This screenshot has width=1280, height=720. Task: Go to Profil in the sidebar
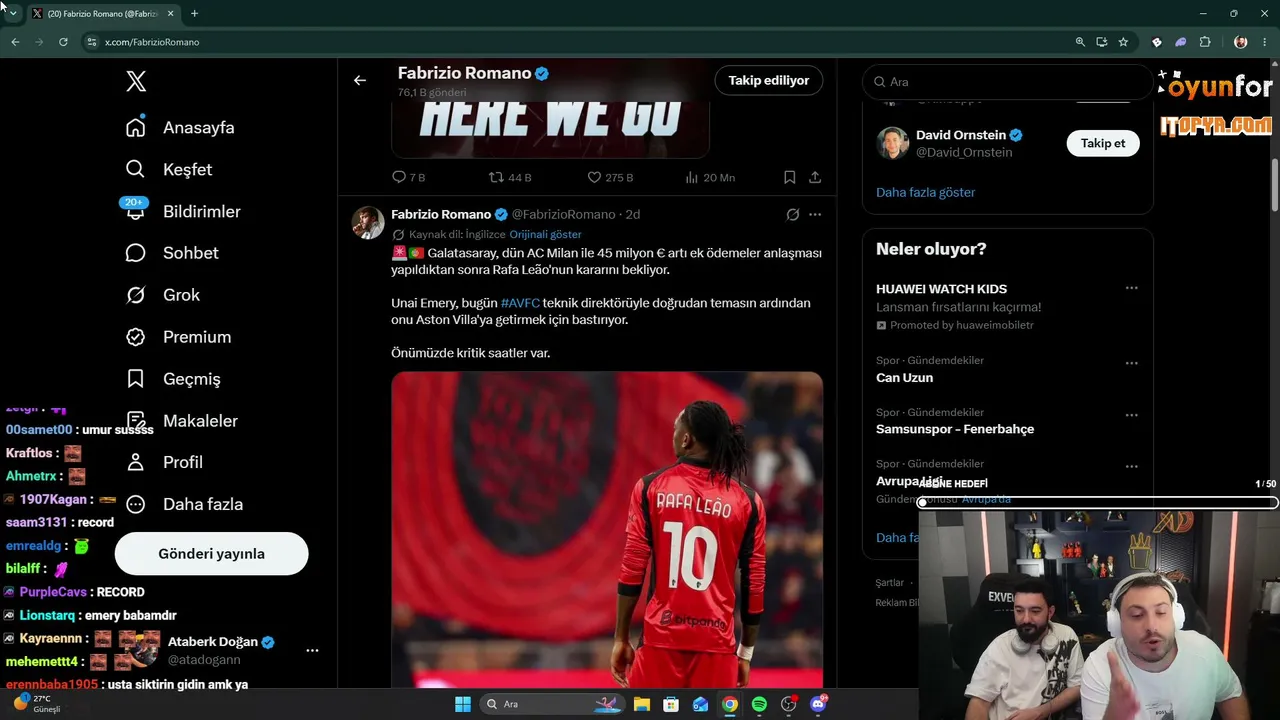pos(164,462)
